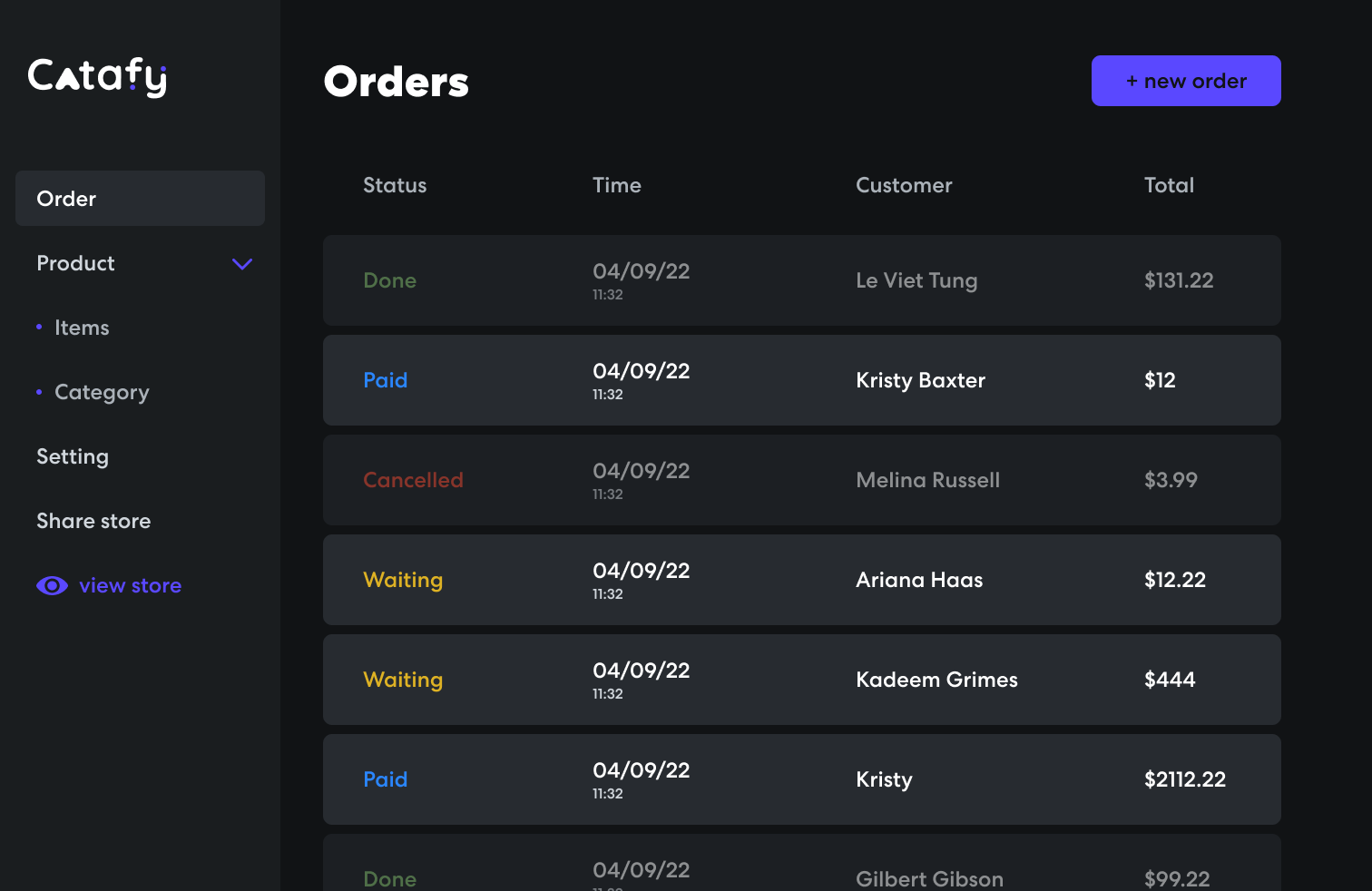This screenshot has height=891, width=1372.
Task: Open Items under Product
Action: click(82, 328)
